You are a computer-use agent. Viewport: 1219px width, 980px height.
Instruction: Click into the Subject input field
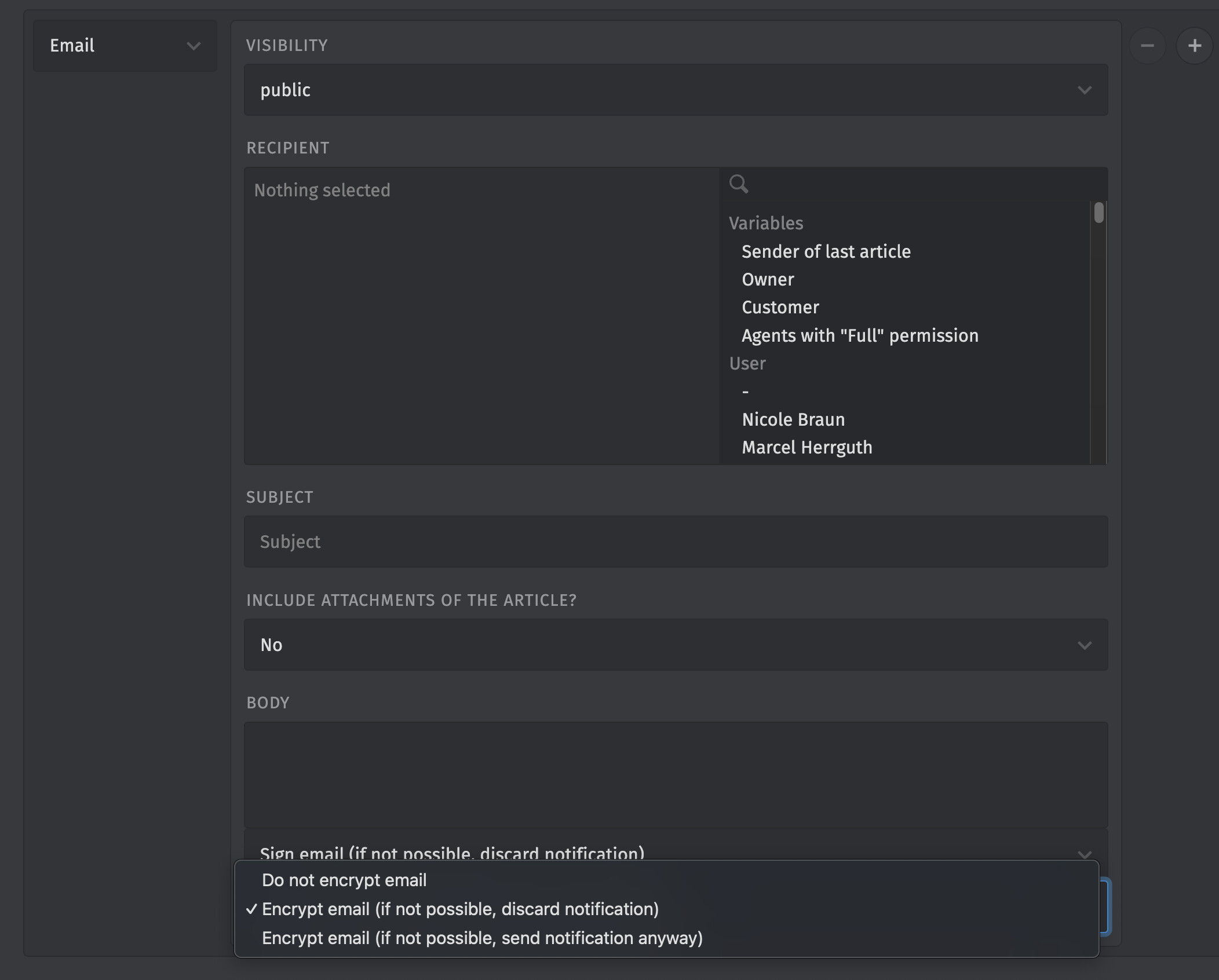[676, 542]
